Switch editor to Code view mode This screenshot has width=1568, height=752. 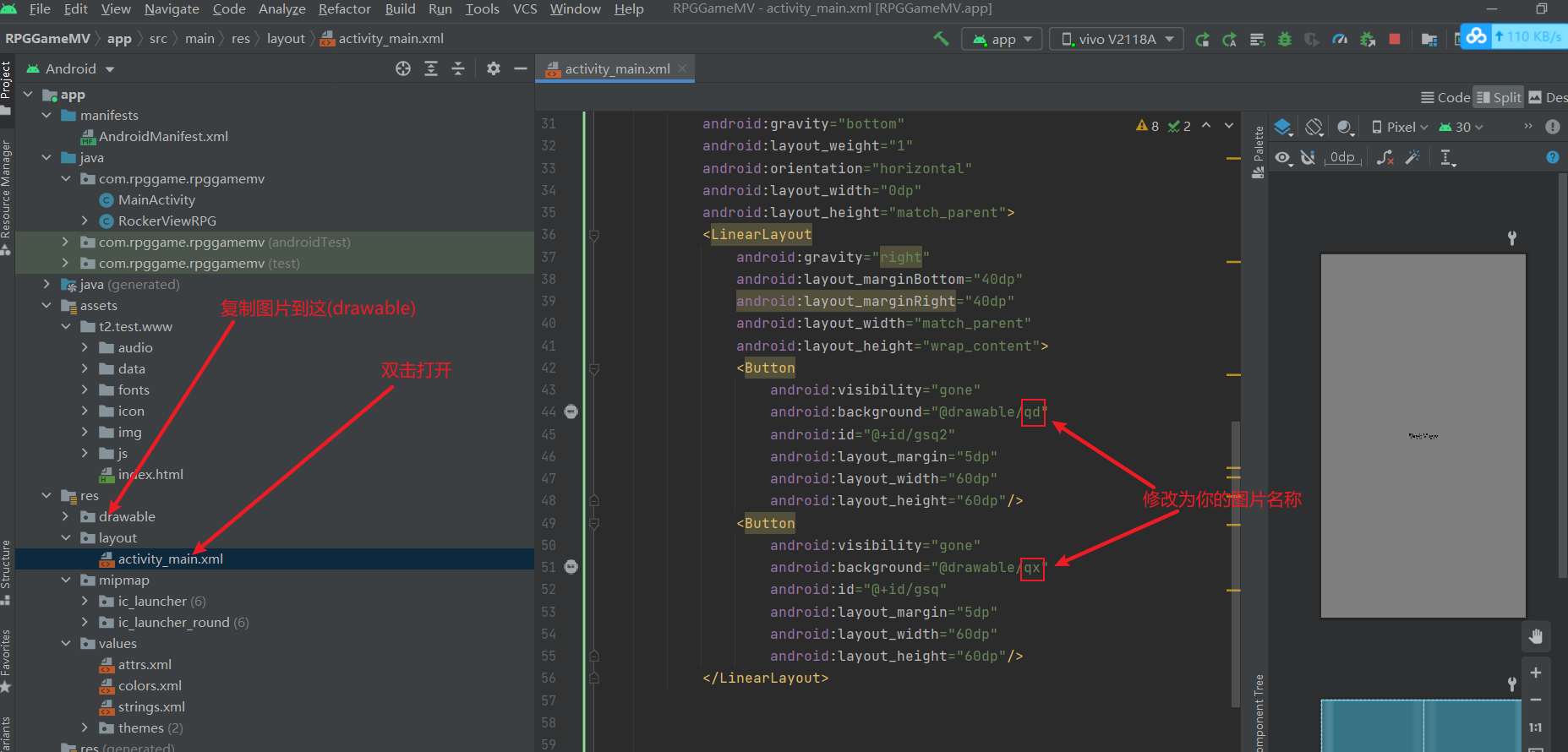(1445, 97)
